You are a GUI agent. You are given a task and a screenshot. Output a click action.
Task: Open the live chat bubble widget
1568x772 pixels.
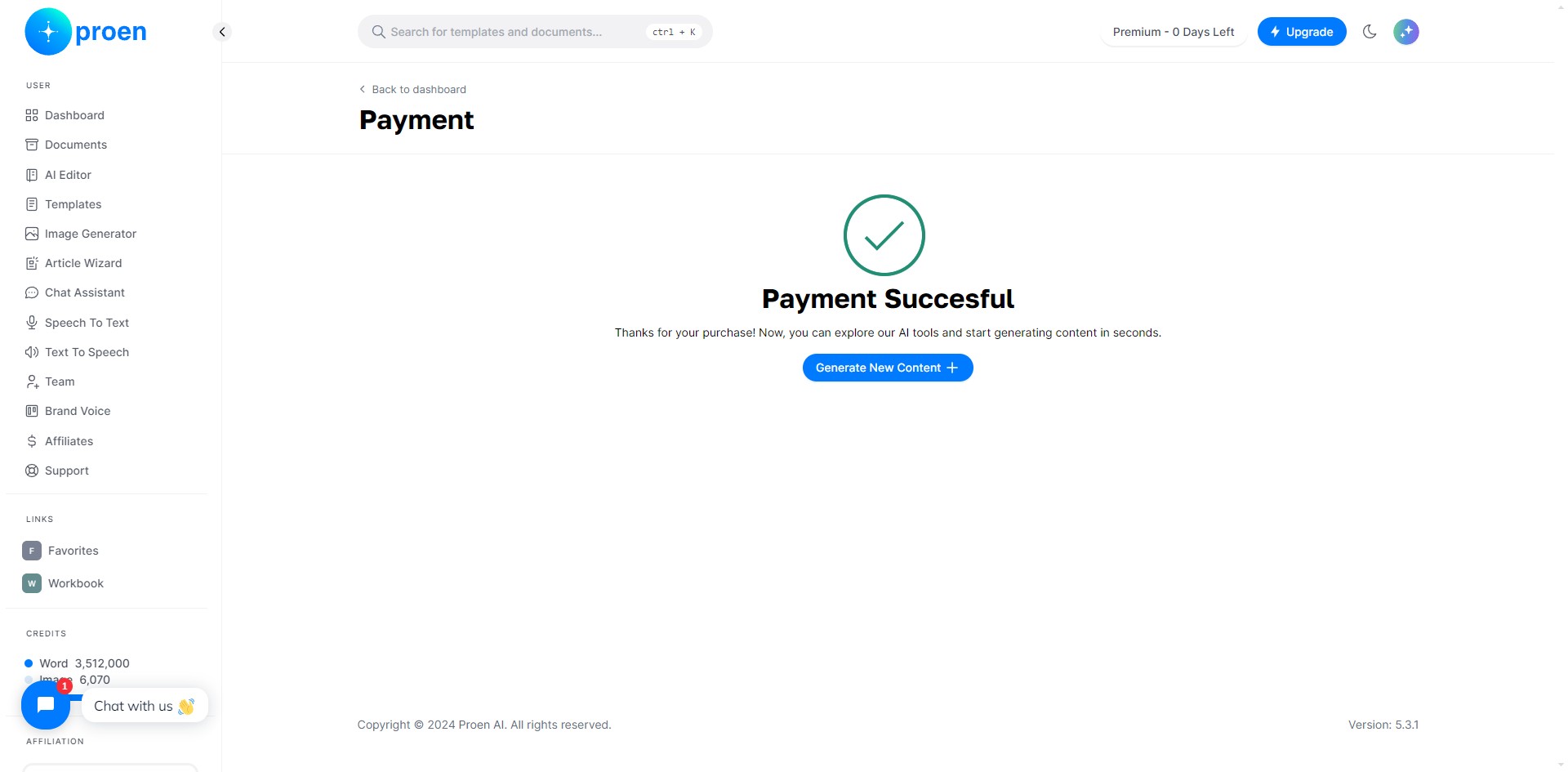(46, 705)
